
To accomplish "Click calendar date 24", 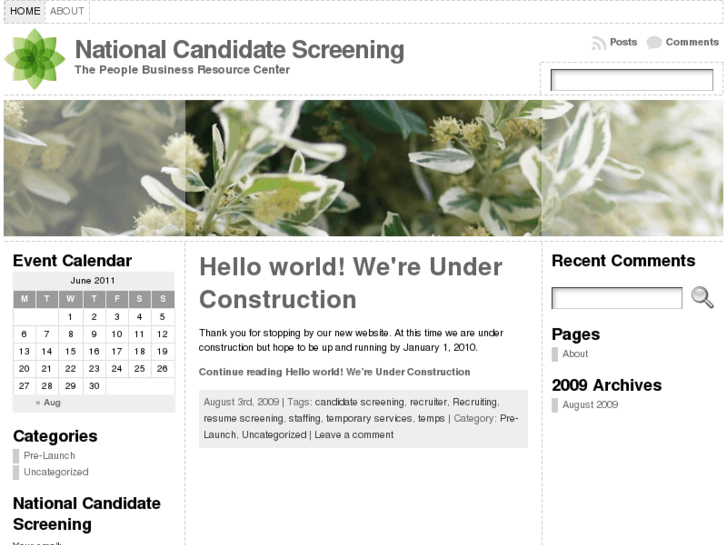I will tap(117, 369).
